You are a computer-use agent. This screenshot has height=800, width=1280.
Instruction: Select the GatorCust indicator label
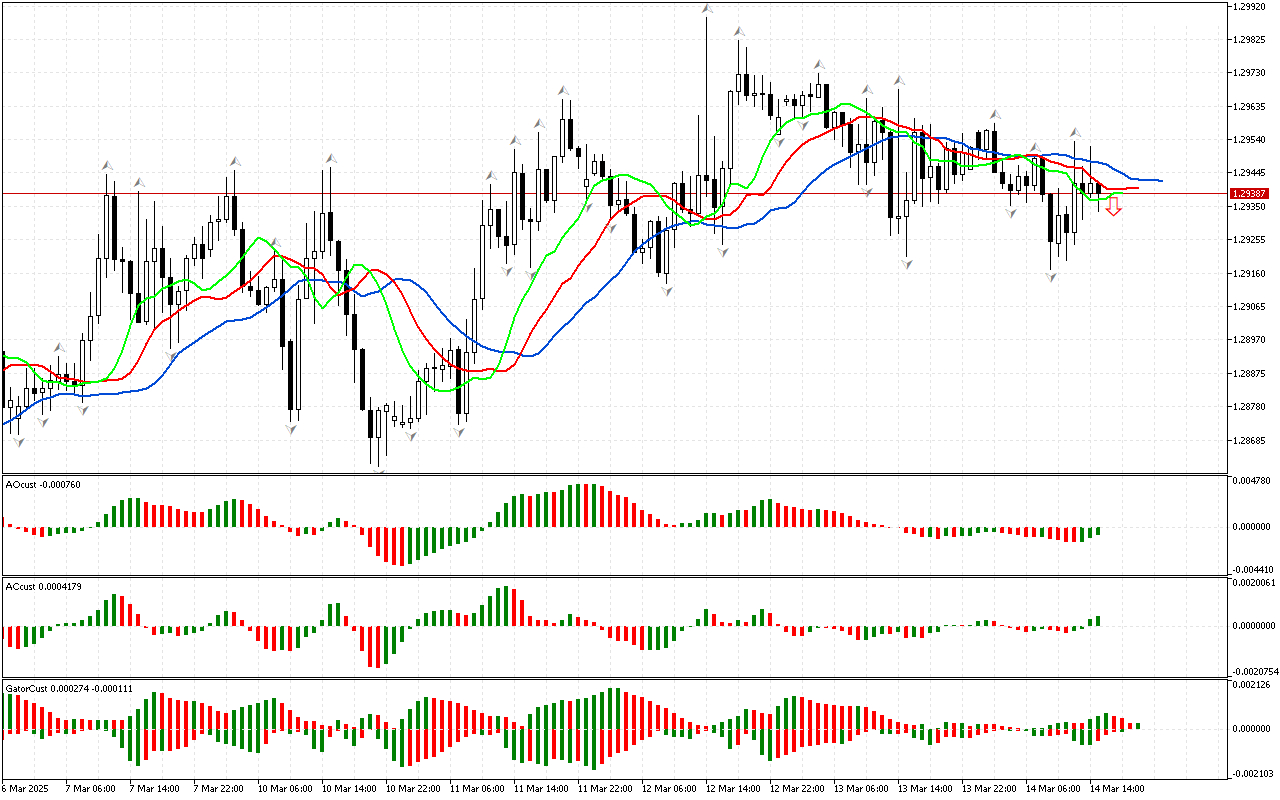pos(69,689)
